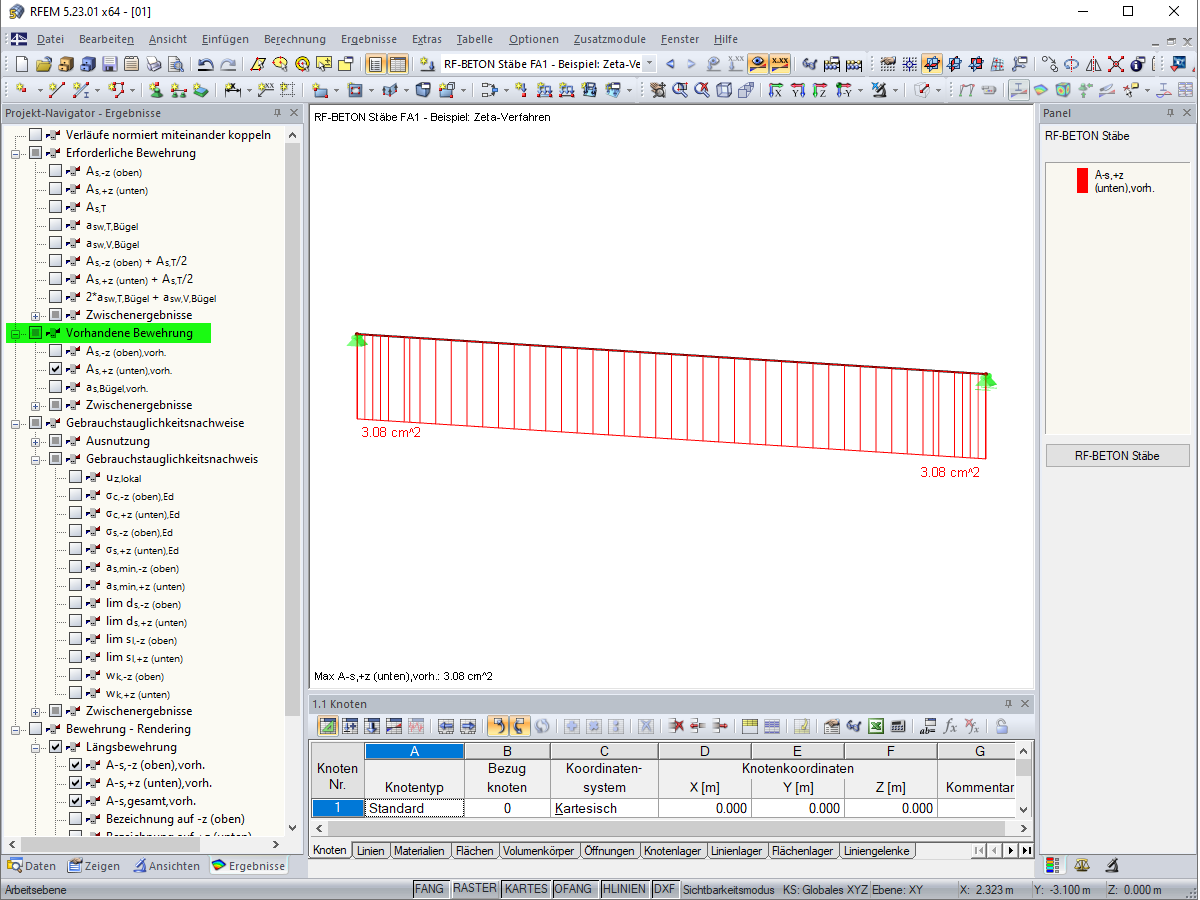Image resolution: width=1200 pixels, height=900 pixels.
Task: Click the Knotentyp cell 'Standard'
Action: (414, 808)
